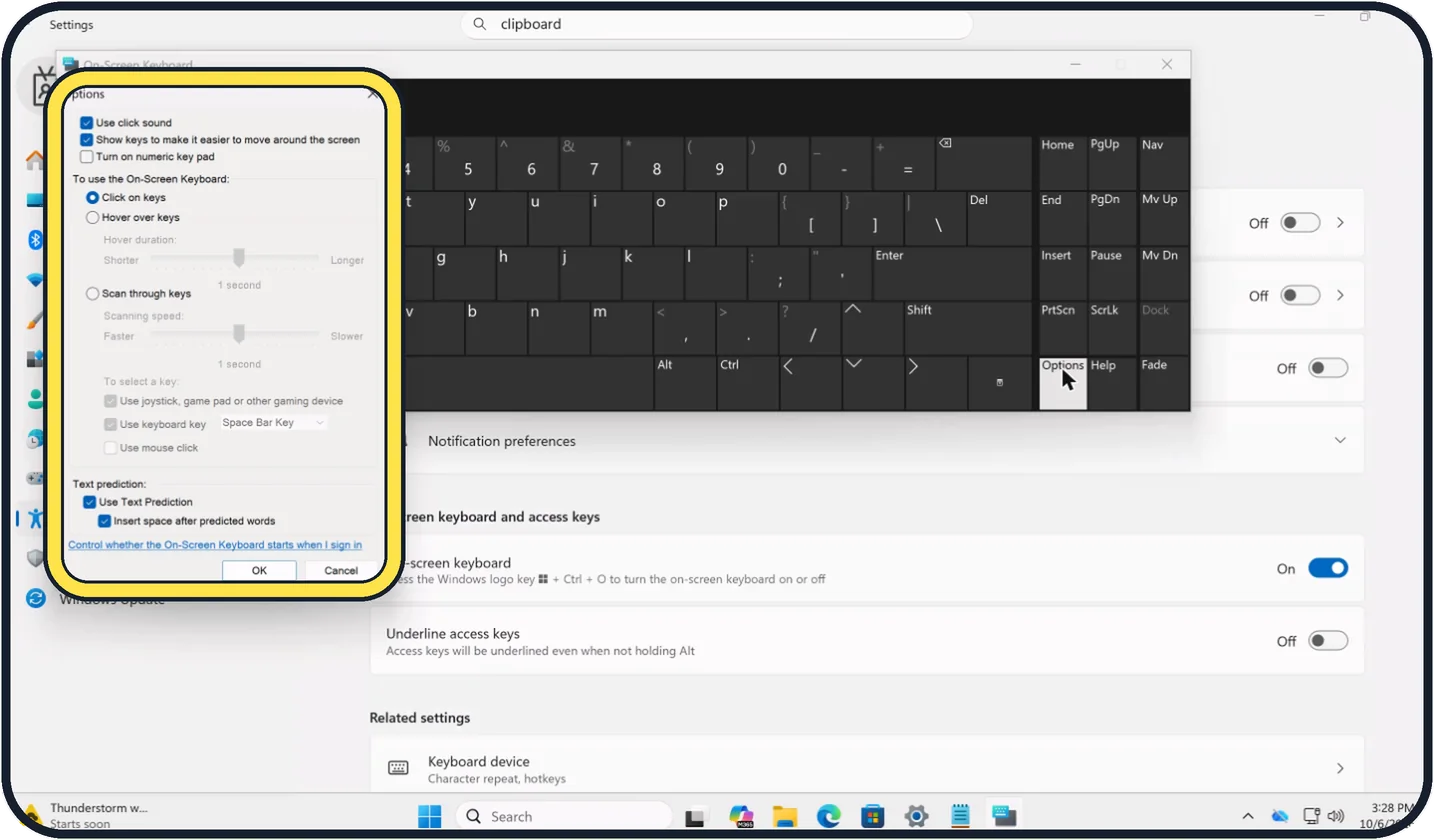Click the taskbar Search box
Viewport: 1434px width, 840px height.
[x=563, y=816]
